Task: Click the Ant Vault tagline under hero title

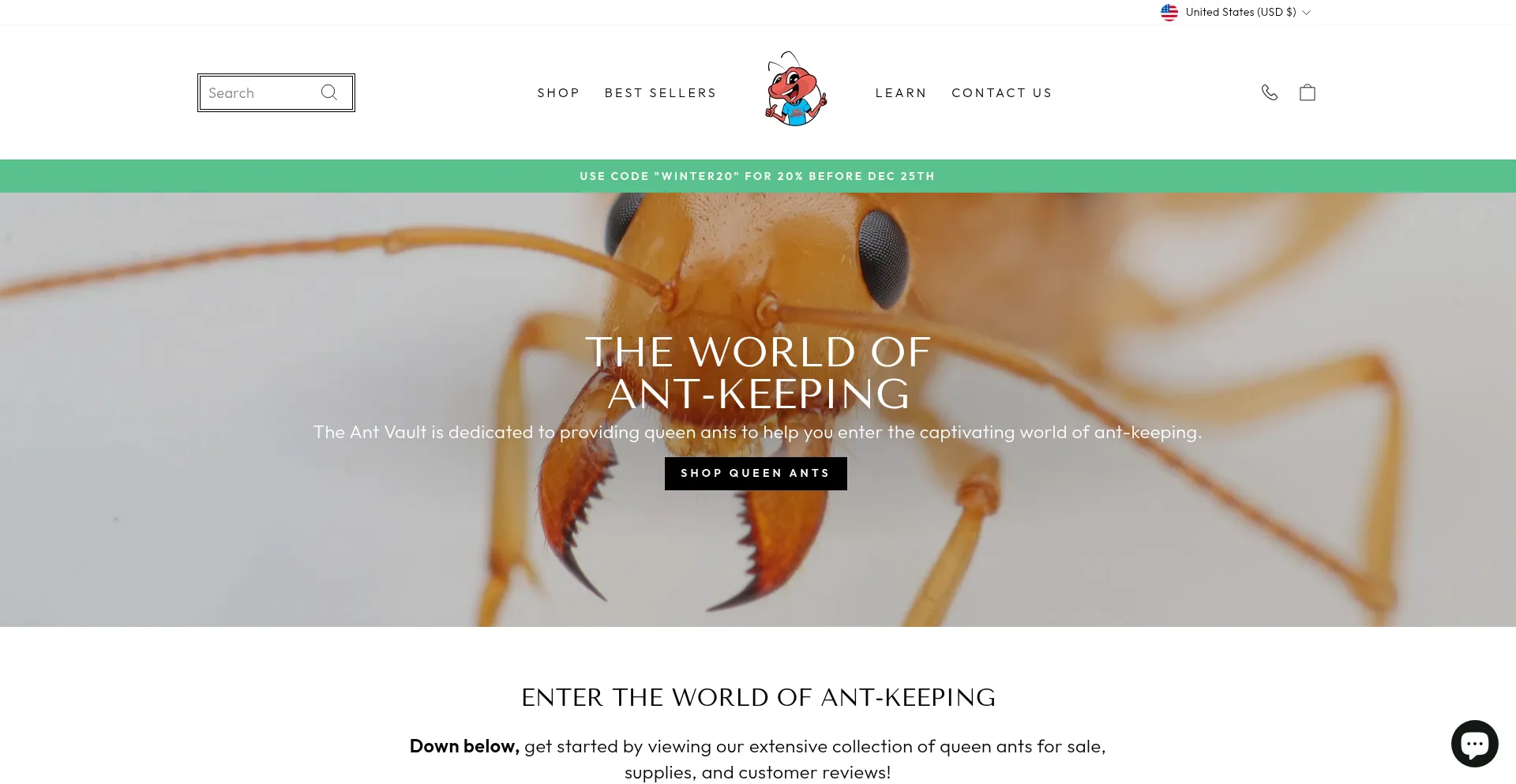Action: click(757, 433)
